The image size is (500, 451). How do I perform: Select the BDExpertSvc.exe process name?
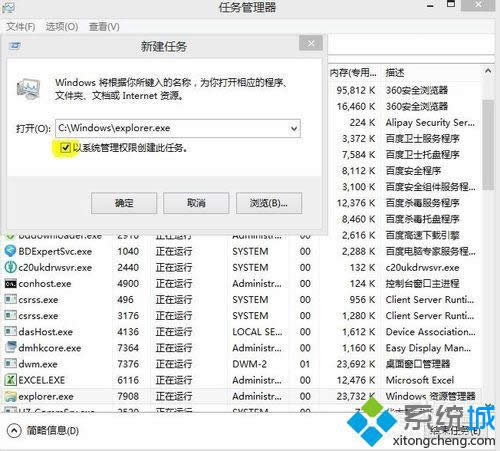pos(55,251)
